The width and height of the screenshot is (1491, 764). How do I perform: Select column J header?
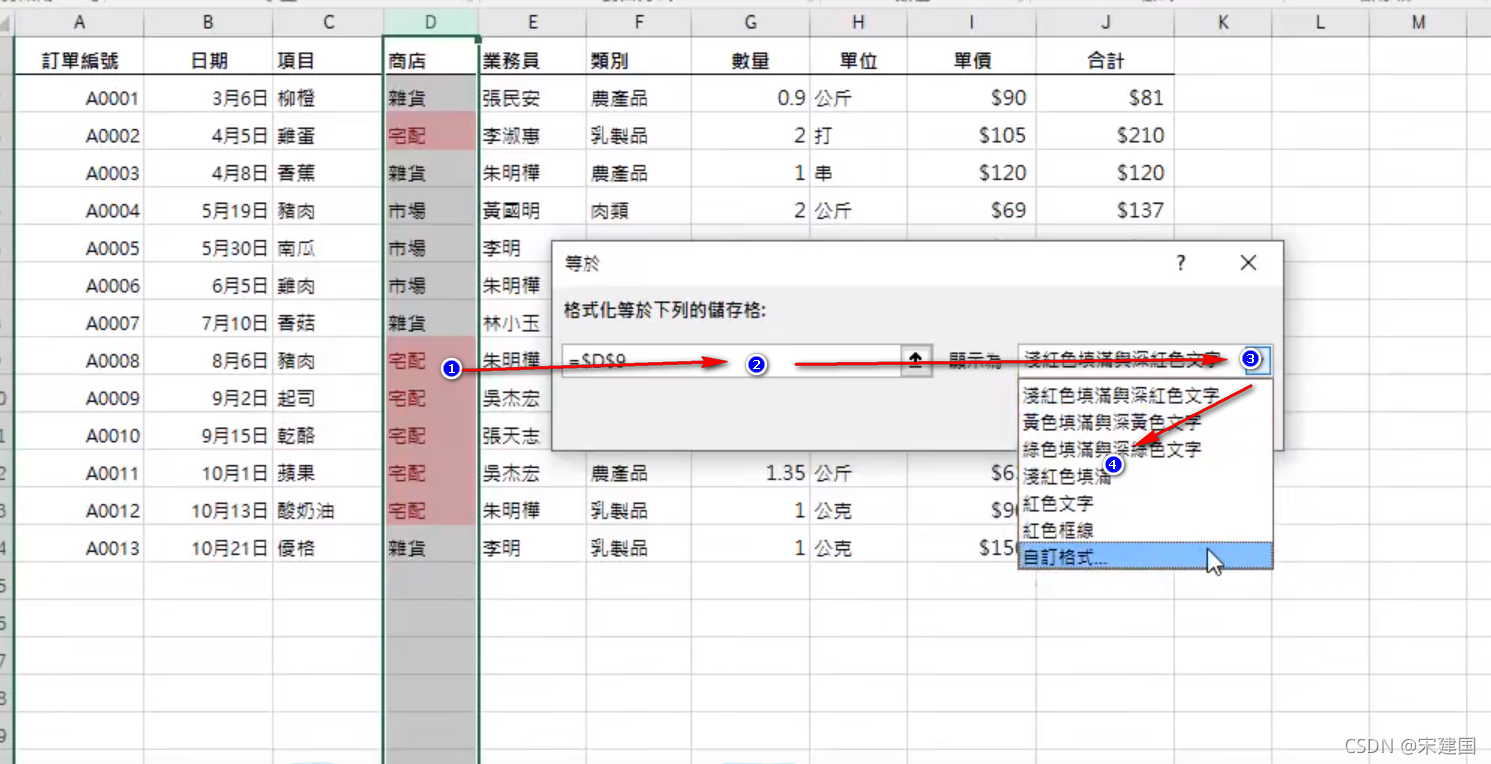coord(1105,22)
